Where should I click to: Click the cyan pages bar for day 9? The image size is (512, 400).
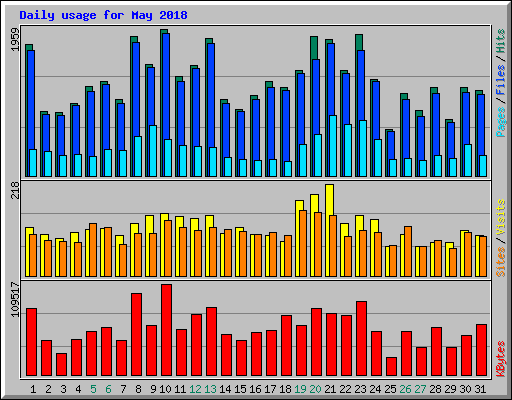coord(153,151)
